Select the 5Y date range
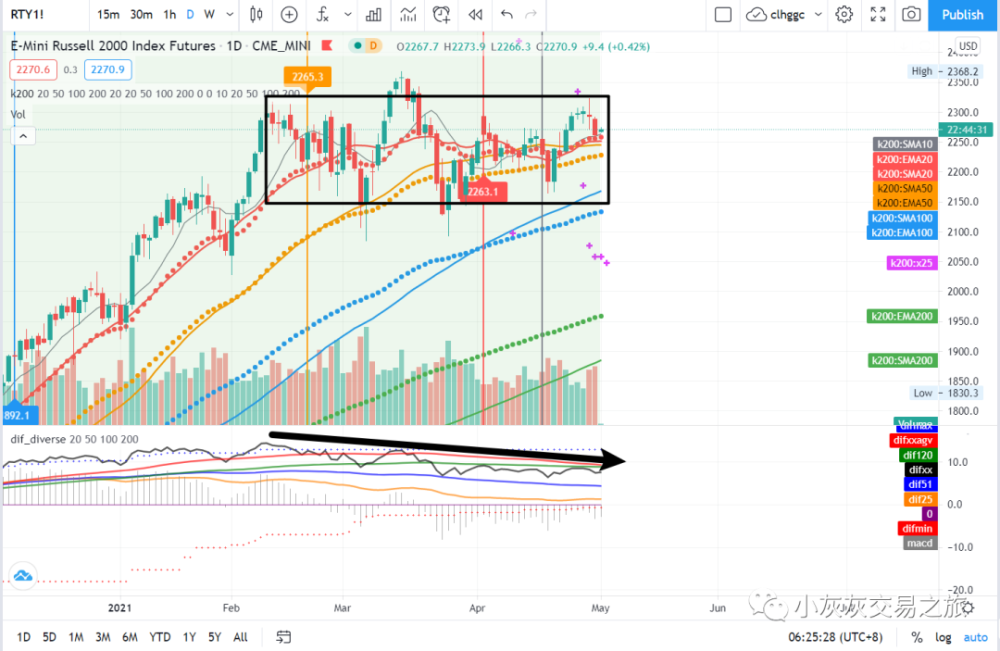The width and height of the screenshot is (1000, 651). [214, 637]
